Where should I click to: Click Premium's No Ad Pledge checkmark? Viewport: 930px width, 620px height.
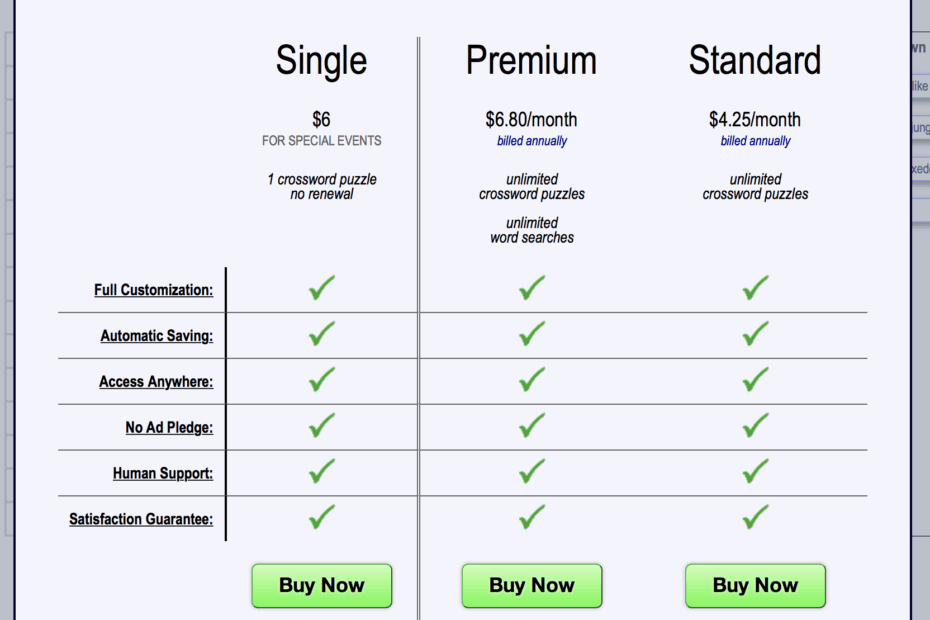(532, 426)
